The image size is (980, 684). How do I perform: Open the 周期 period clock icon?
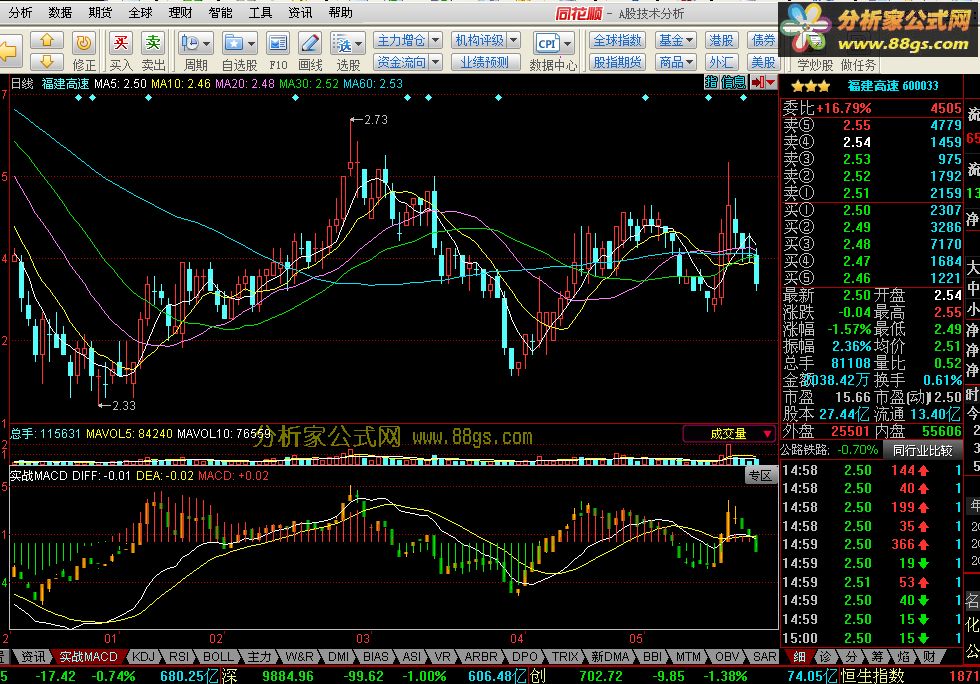point(189,44)
